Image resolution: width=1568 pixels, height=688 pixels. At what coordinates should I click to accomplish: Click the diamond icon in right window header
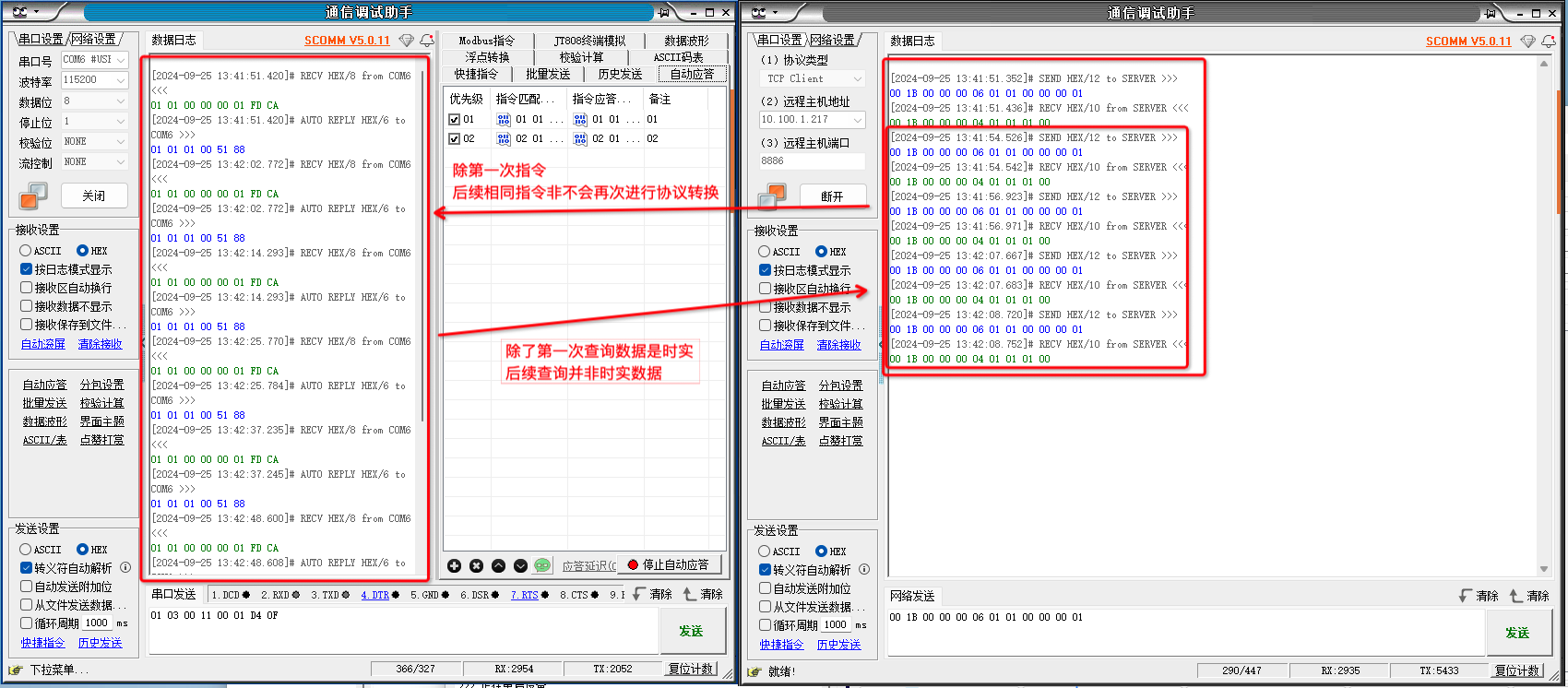click(x=1527, y=42)
